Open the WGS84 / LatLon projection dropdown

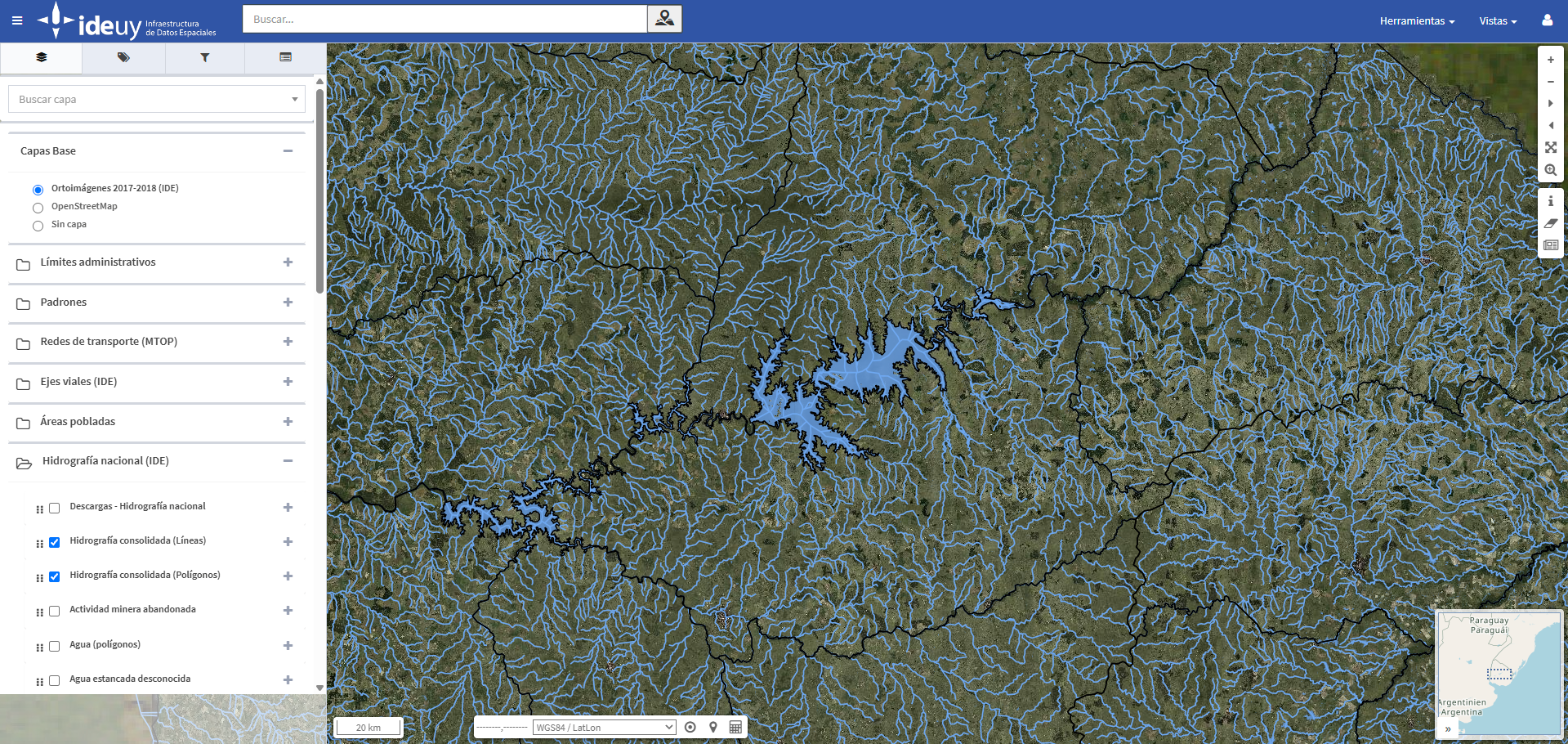605,727
